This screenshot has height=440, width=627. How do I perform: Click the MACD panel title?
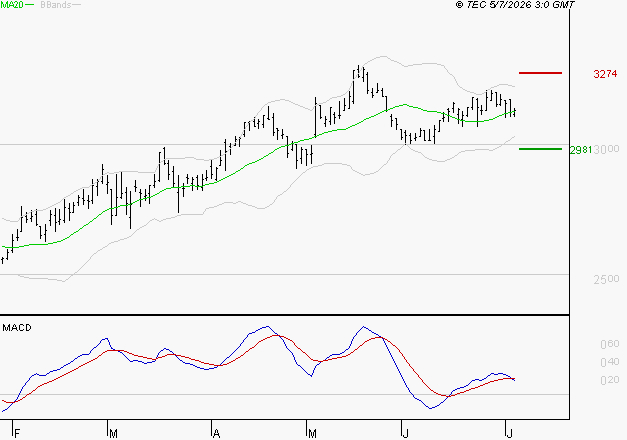point(17,328)
